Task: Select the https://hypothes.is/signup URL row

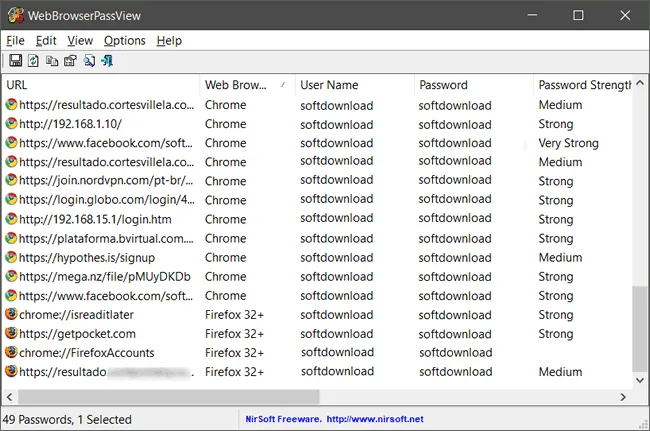Action: [87, 257]
